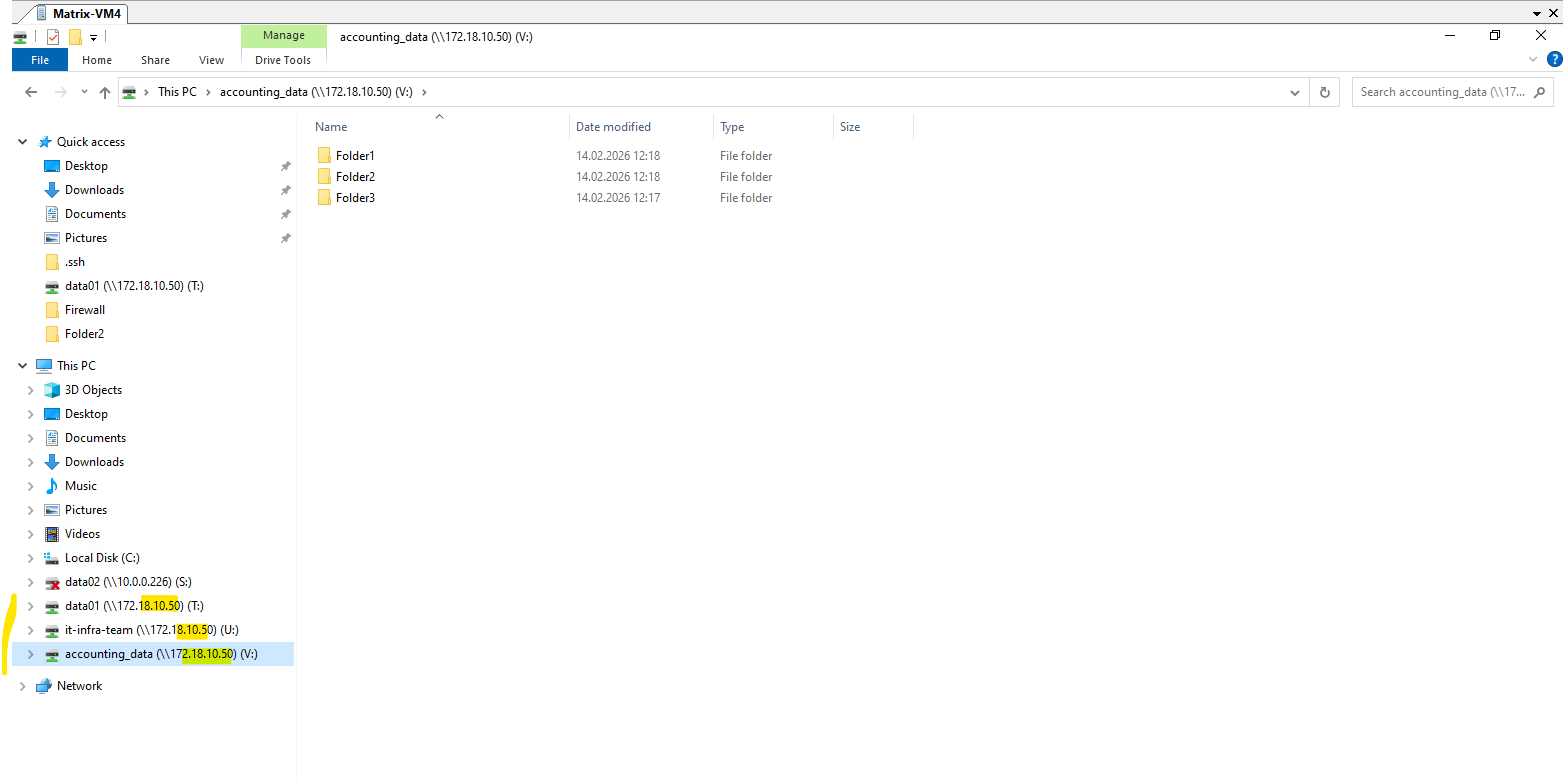Click the accounting_data breadcrumb in address bar
Screen dimensions: 1563x780
tap(316, 92)
